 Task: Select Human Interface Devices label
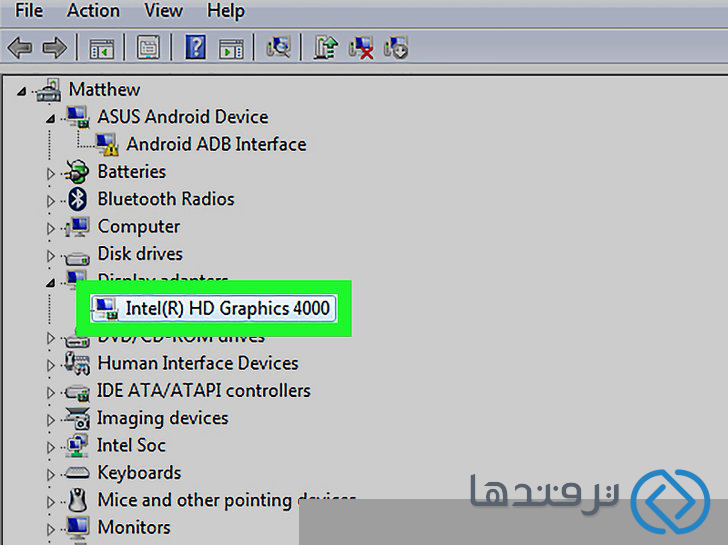click(198, 363)
